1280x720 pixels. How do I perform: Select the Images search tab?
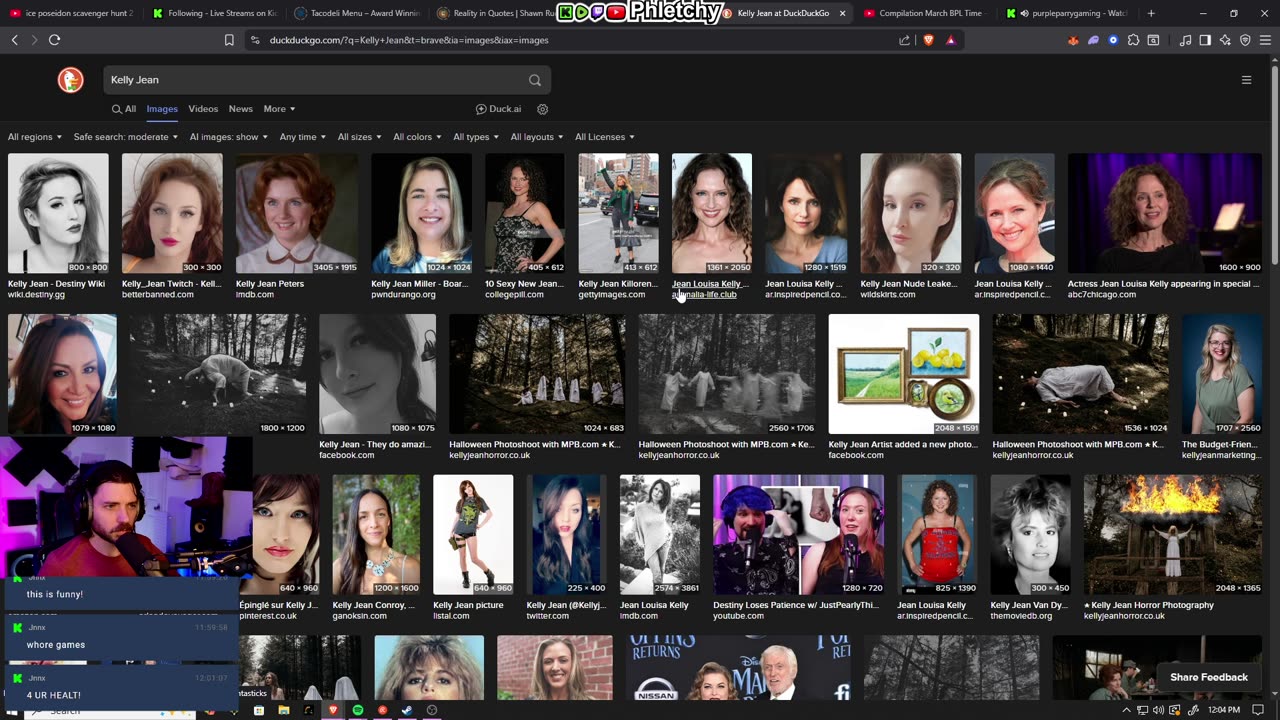pos(162,109)
